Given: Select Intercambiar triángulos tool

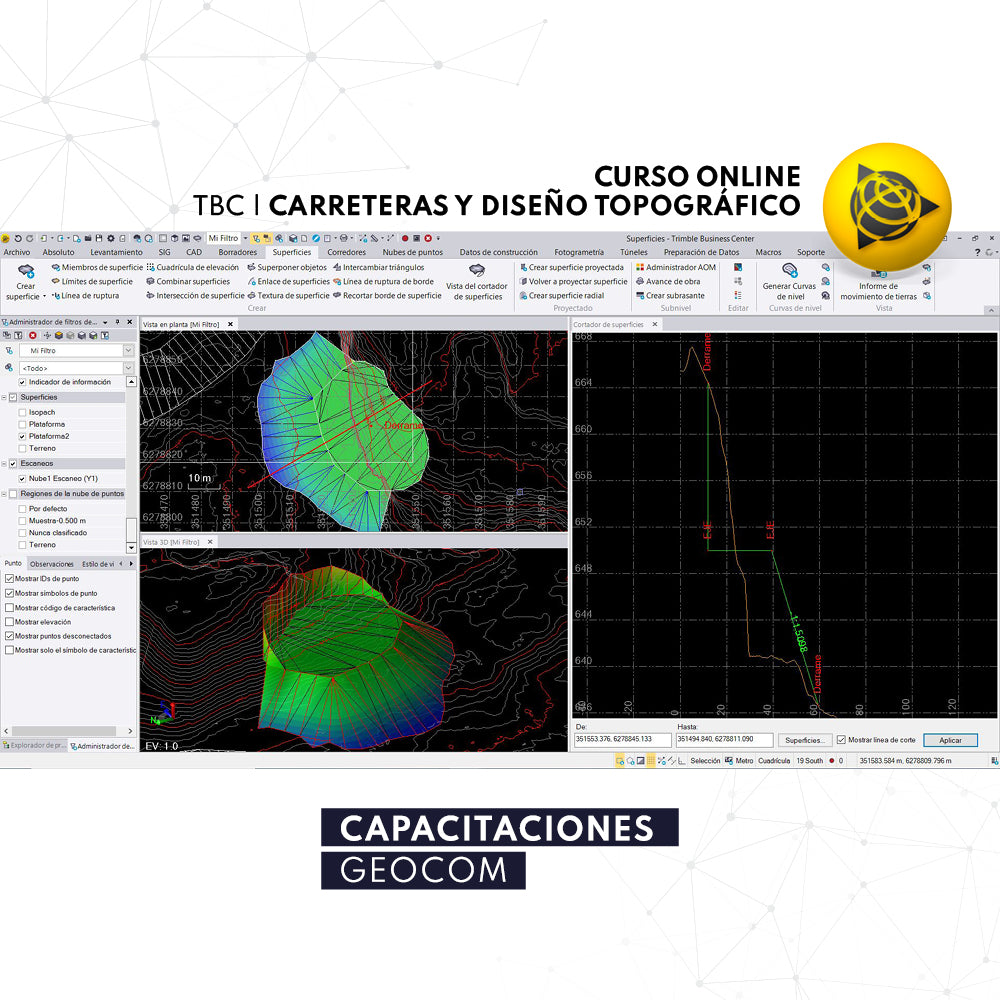Looking at the screenshot, I should (383, 267).
